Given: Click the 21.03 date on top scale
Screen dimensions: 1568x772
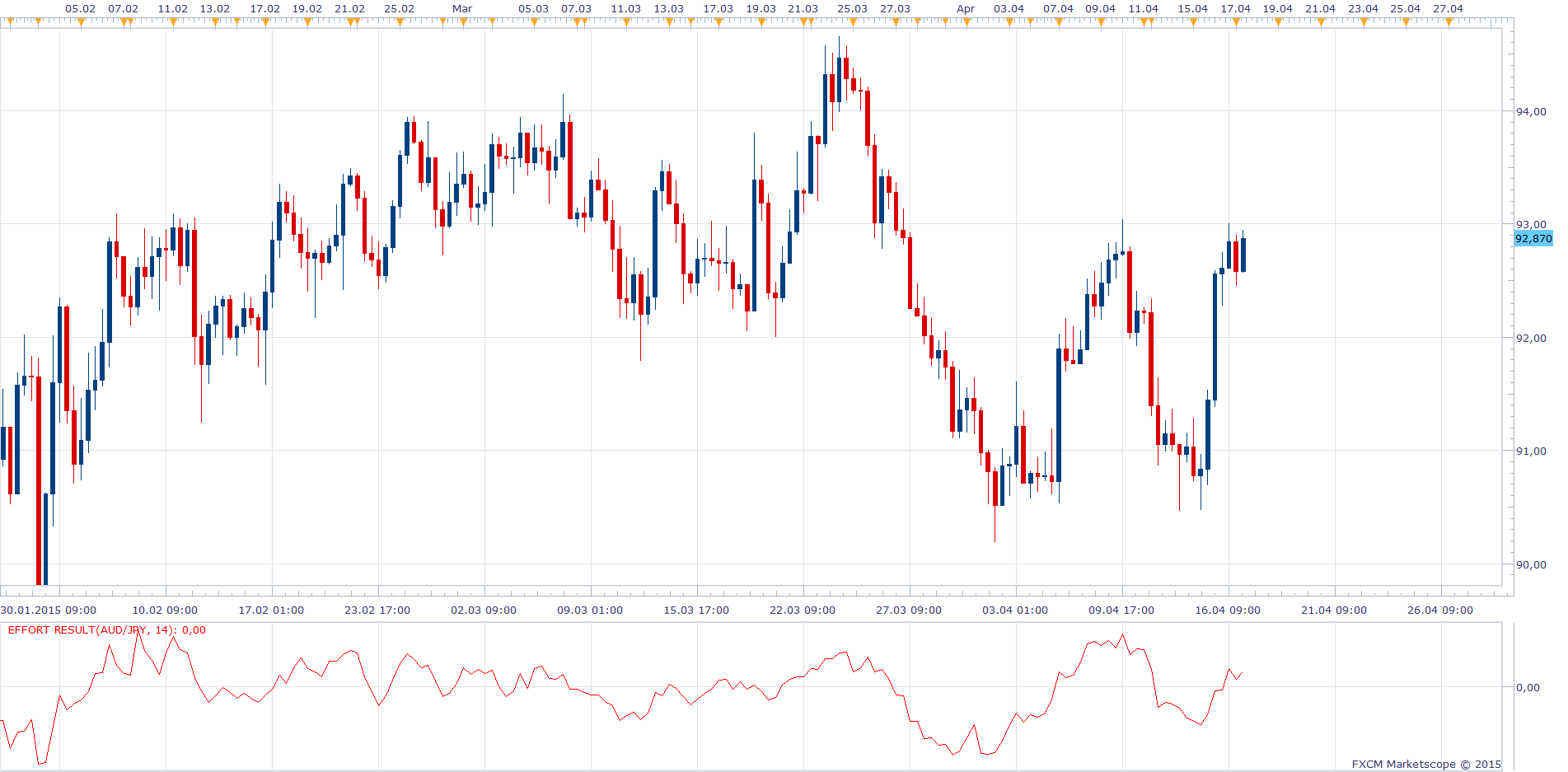Looking at the screenshot, I should pyautogui.click(x=803, y=9).
